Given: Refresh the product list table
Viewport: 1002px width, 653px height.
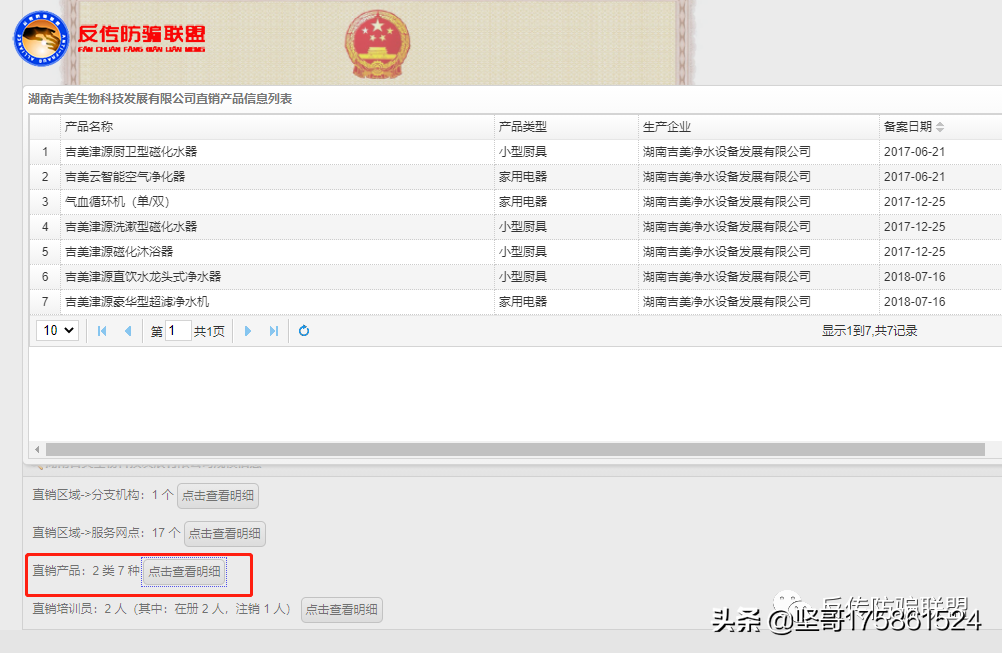Looking at the screenshot, I should point(304,331).
